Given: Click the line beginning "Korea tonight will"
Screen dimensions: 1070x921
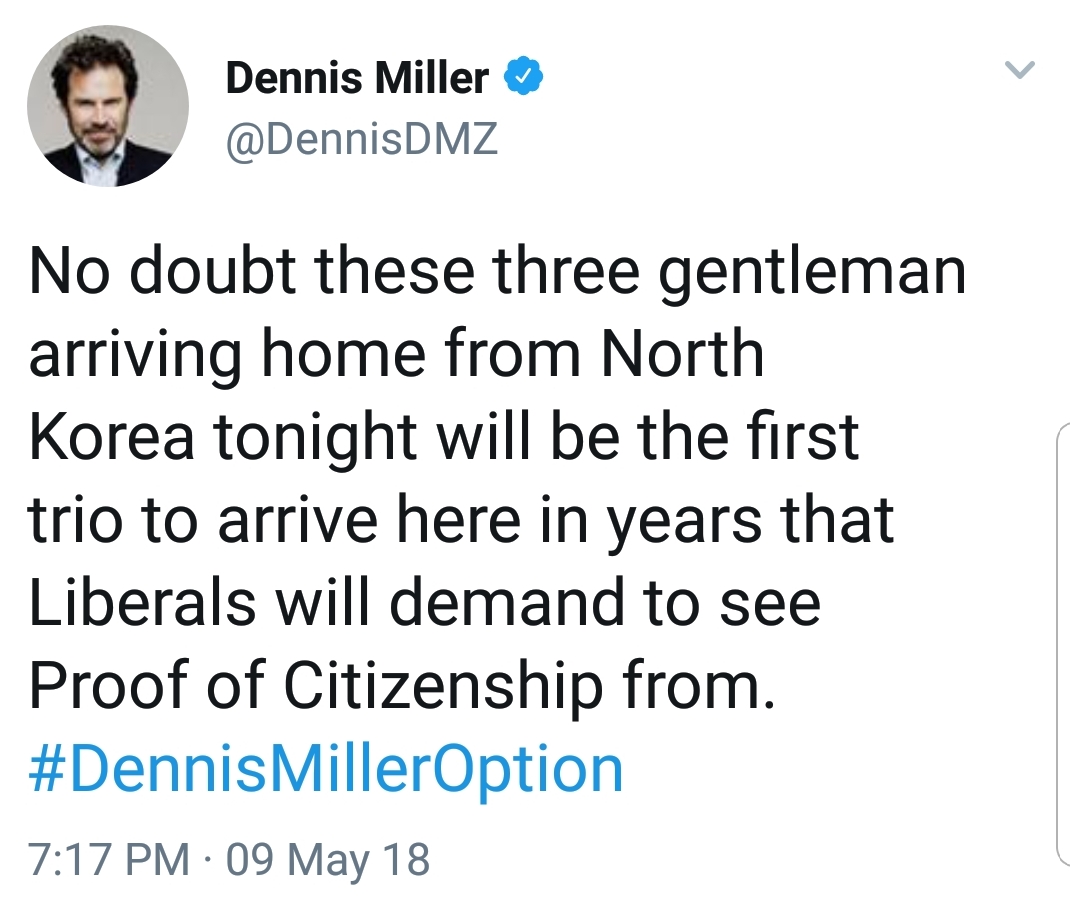Looking at the screenshot, I should 444,438.
